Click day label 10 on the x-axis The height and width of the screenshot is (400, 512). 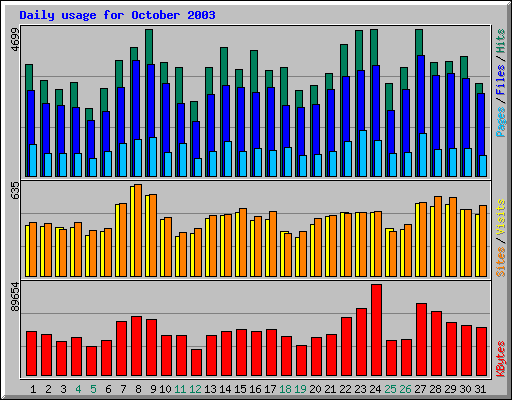[165, 389]
